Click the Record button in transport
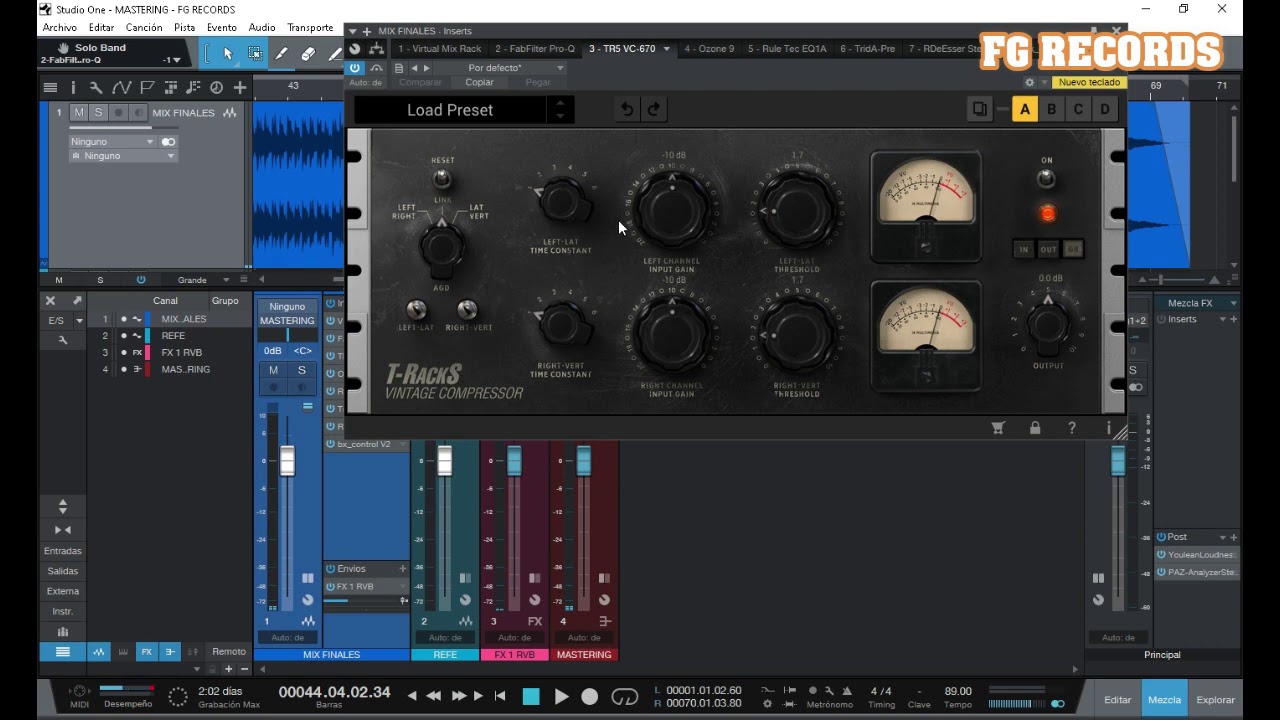The image size is (1280, 720). [x=590, y=697]
